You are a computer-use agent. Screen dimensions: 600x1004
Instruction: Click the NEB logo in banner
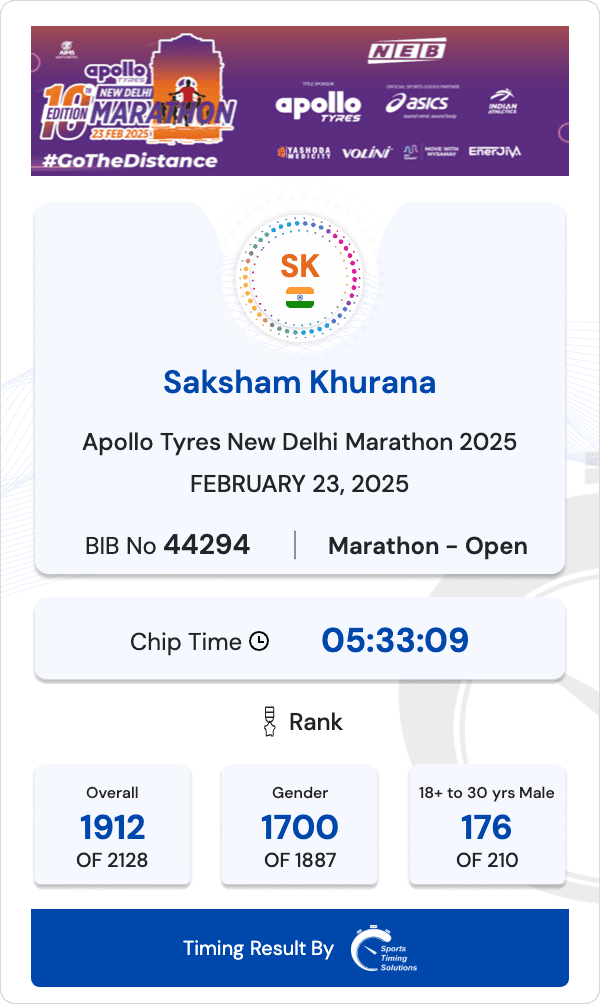(x=405, y=52)
